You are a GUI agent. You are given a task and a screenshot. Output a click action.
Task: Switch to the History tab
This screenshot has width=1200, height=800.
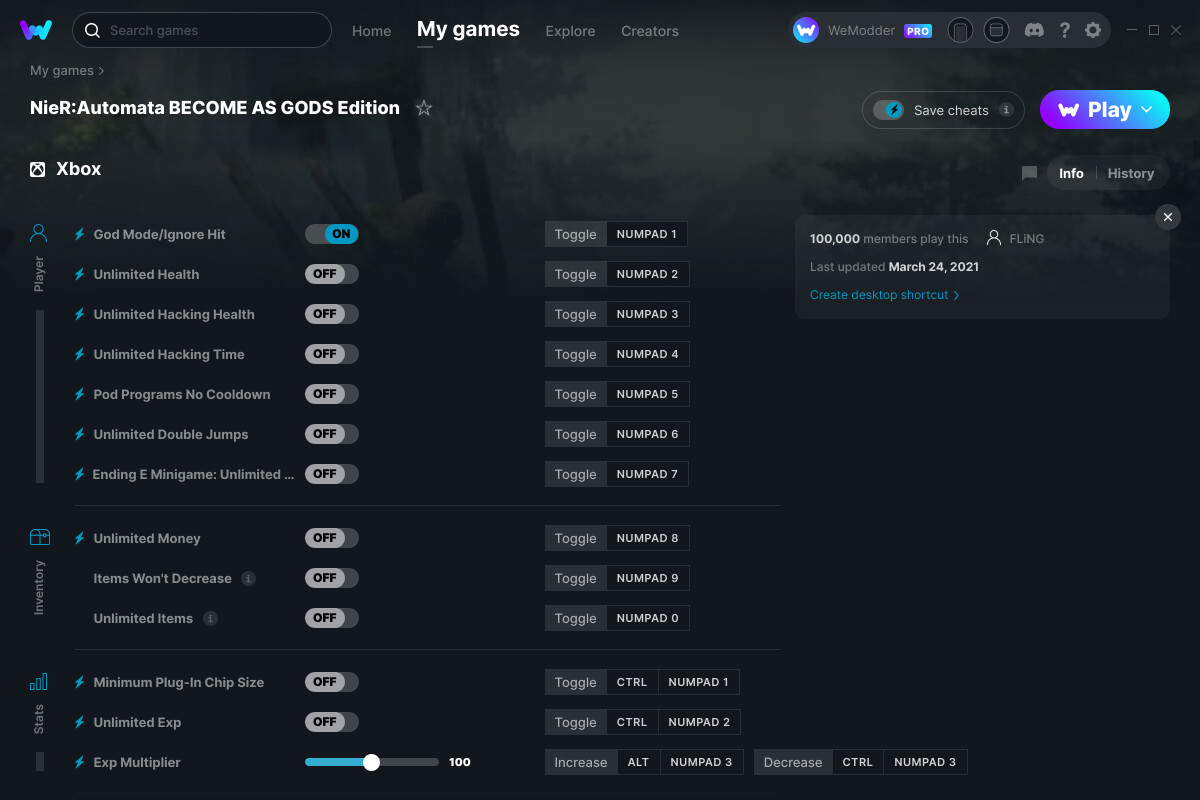click(1131, 173)
